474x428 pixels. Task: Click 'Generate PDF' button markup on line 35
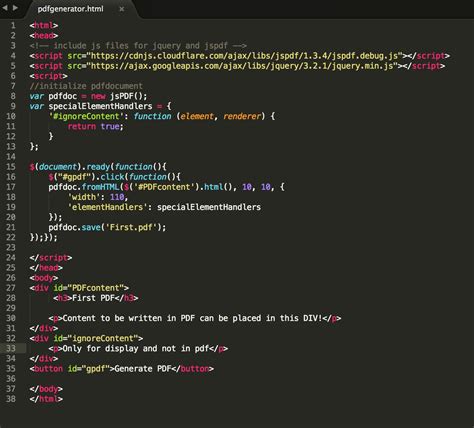pos(122,369)
